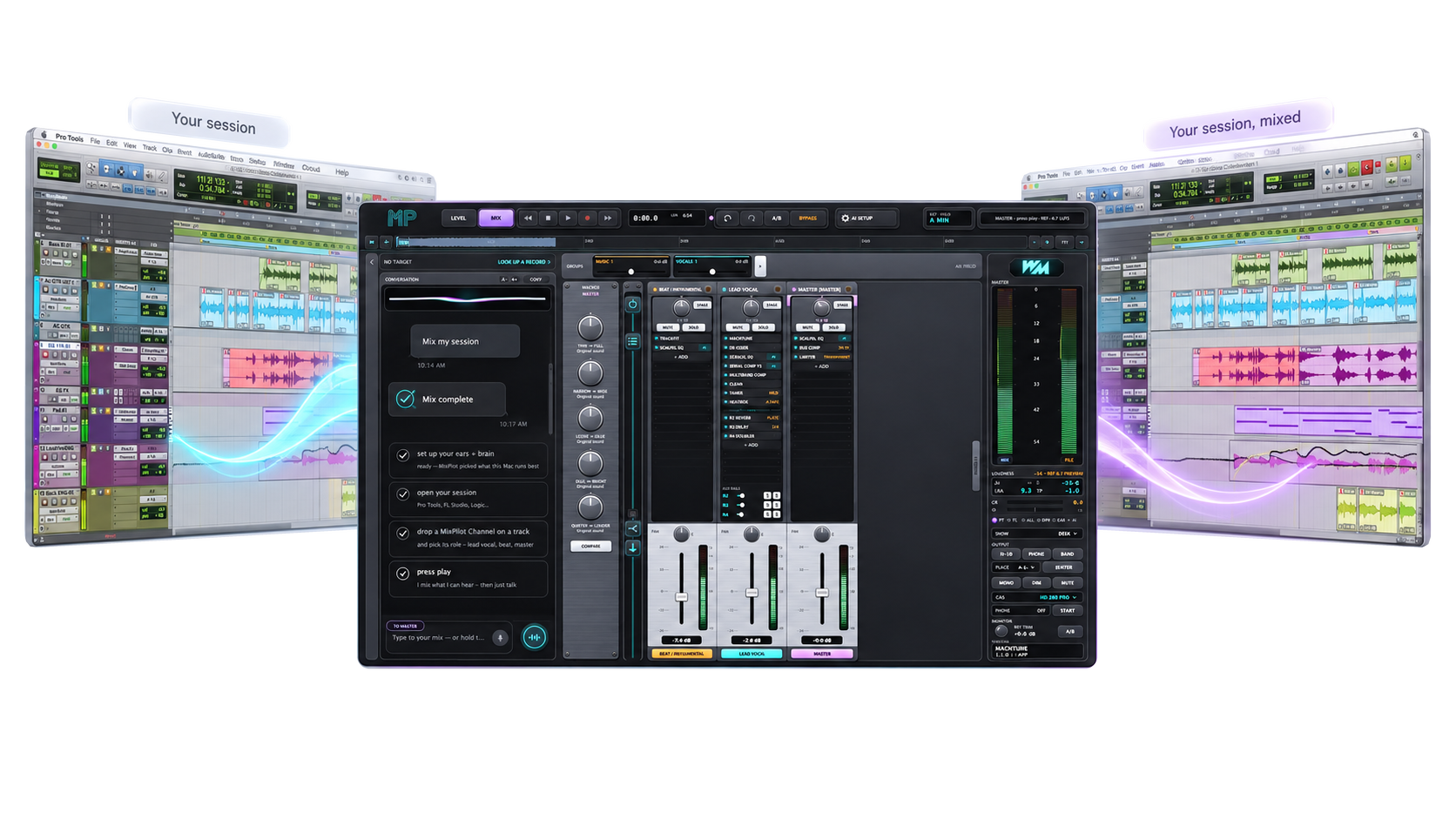Click the WM logo badge in master panel
This screenshot has height=819, width=1456.
1035,267
